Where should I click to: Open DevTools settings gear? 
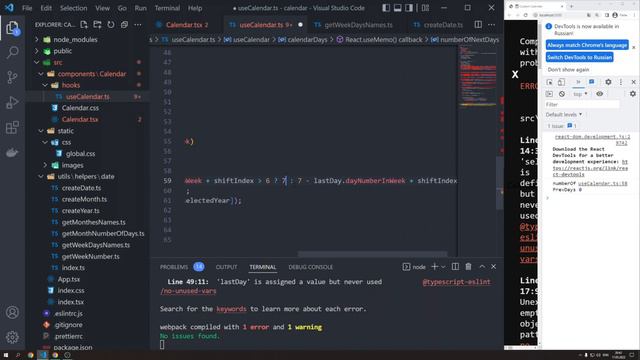click(608, 82)
